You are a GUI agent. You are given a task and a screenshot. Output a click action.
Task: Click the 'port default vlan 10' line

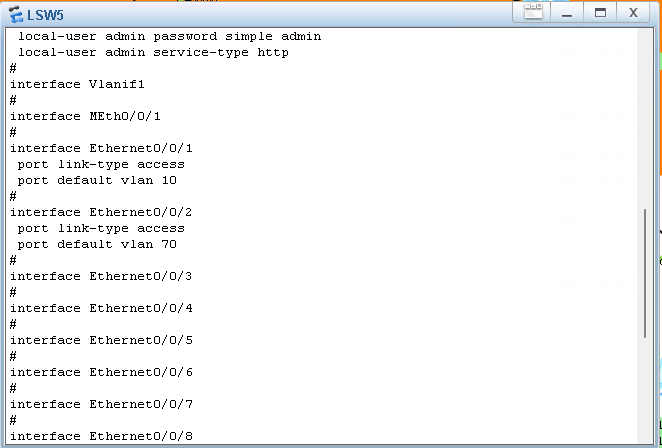97,180
